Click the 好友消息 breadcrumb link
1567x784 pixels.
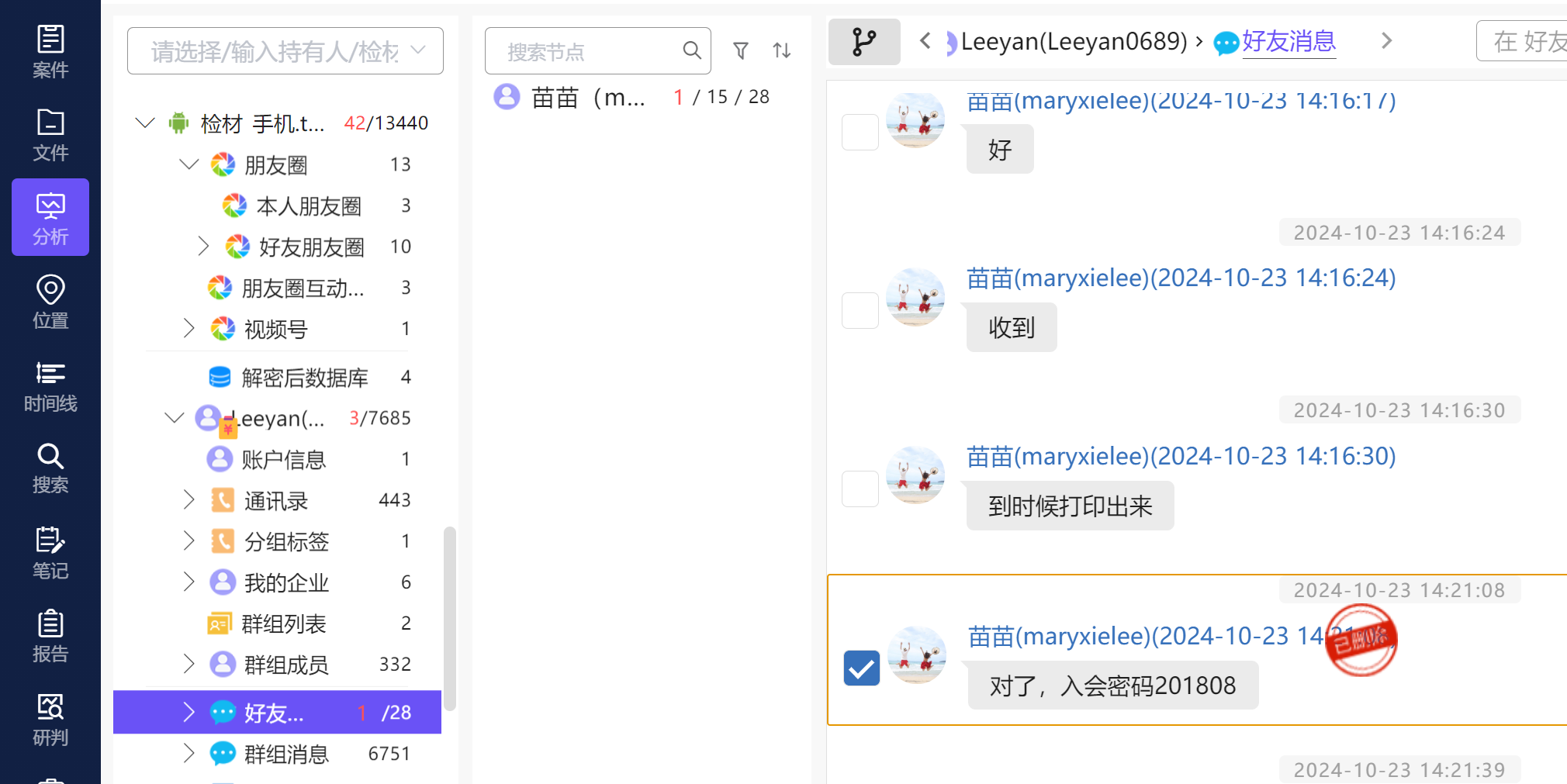[1288, 42]
